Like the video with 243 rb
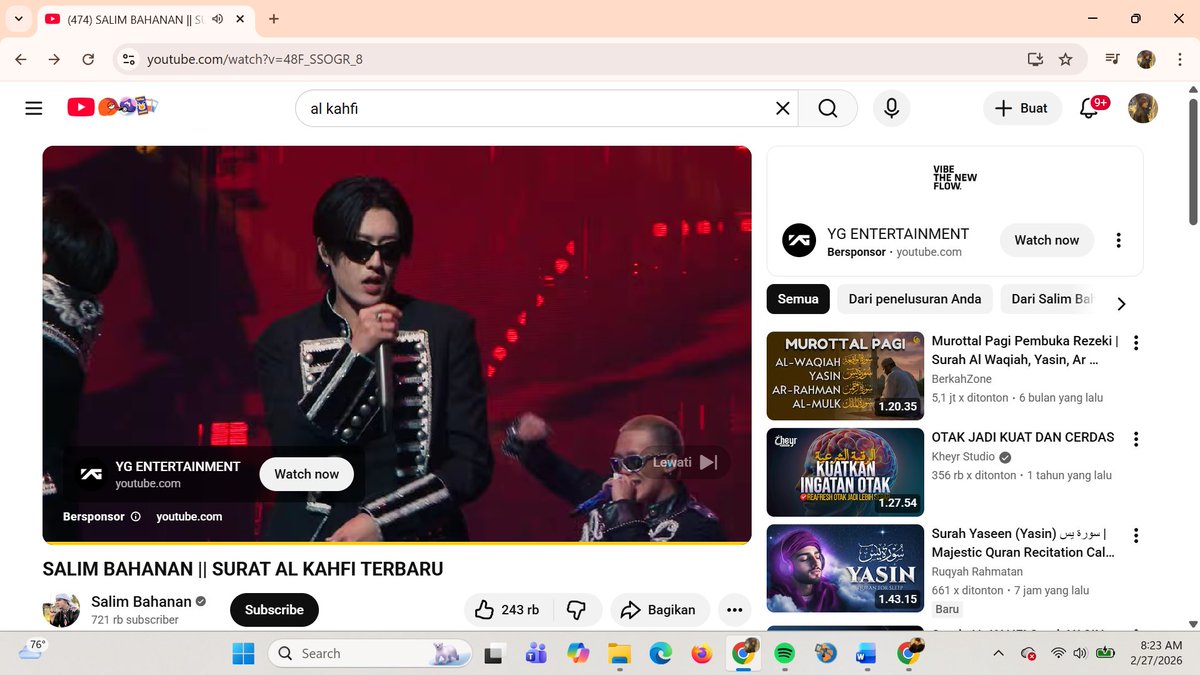 (x=506, y=610)
